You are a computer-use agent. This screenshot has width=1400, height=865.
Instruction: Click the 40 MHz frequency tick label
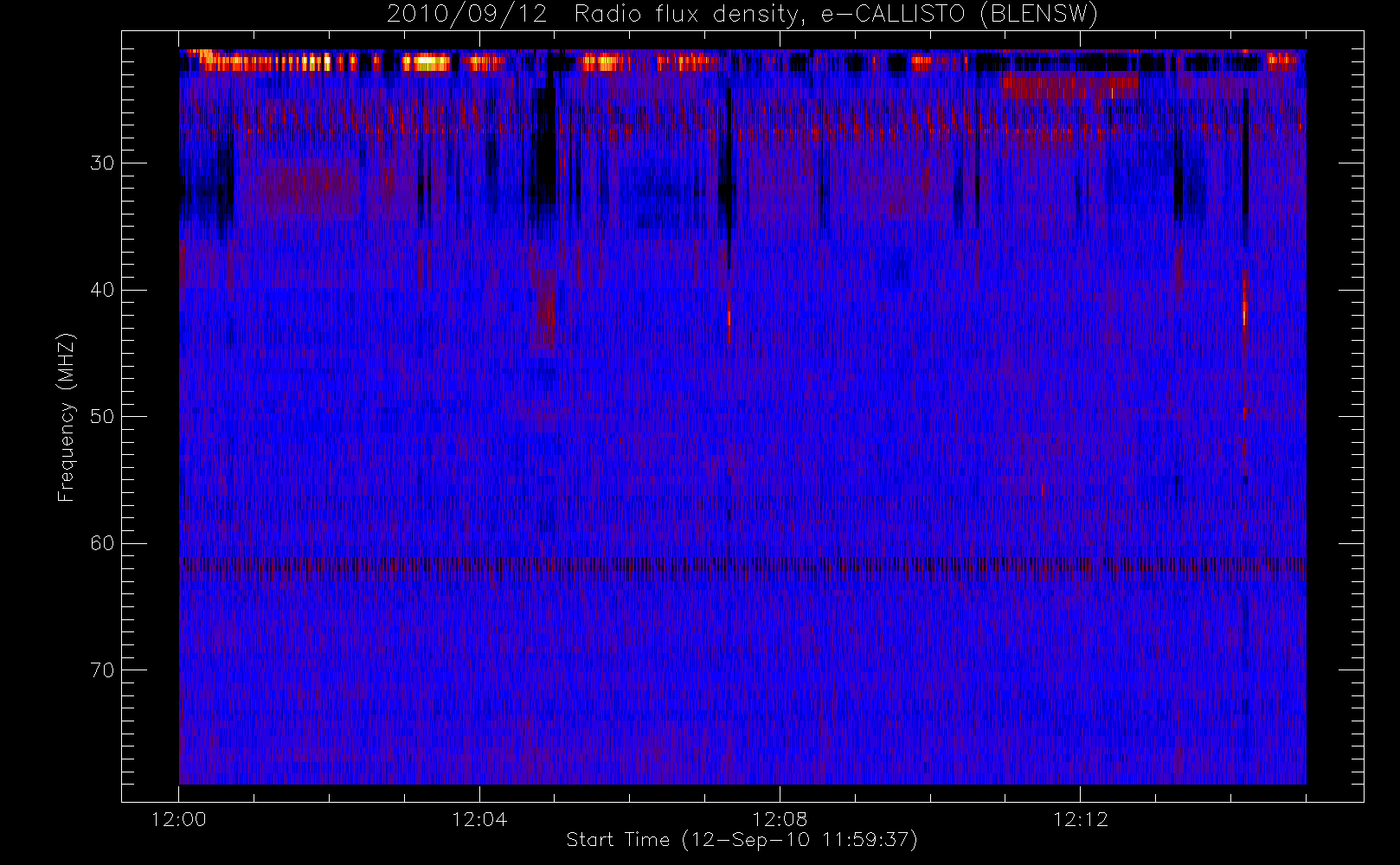(x=102, y=290)
